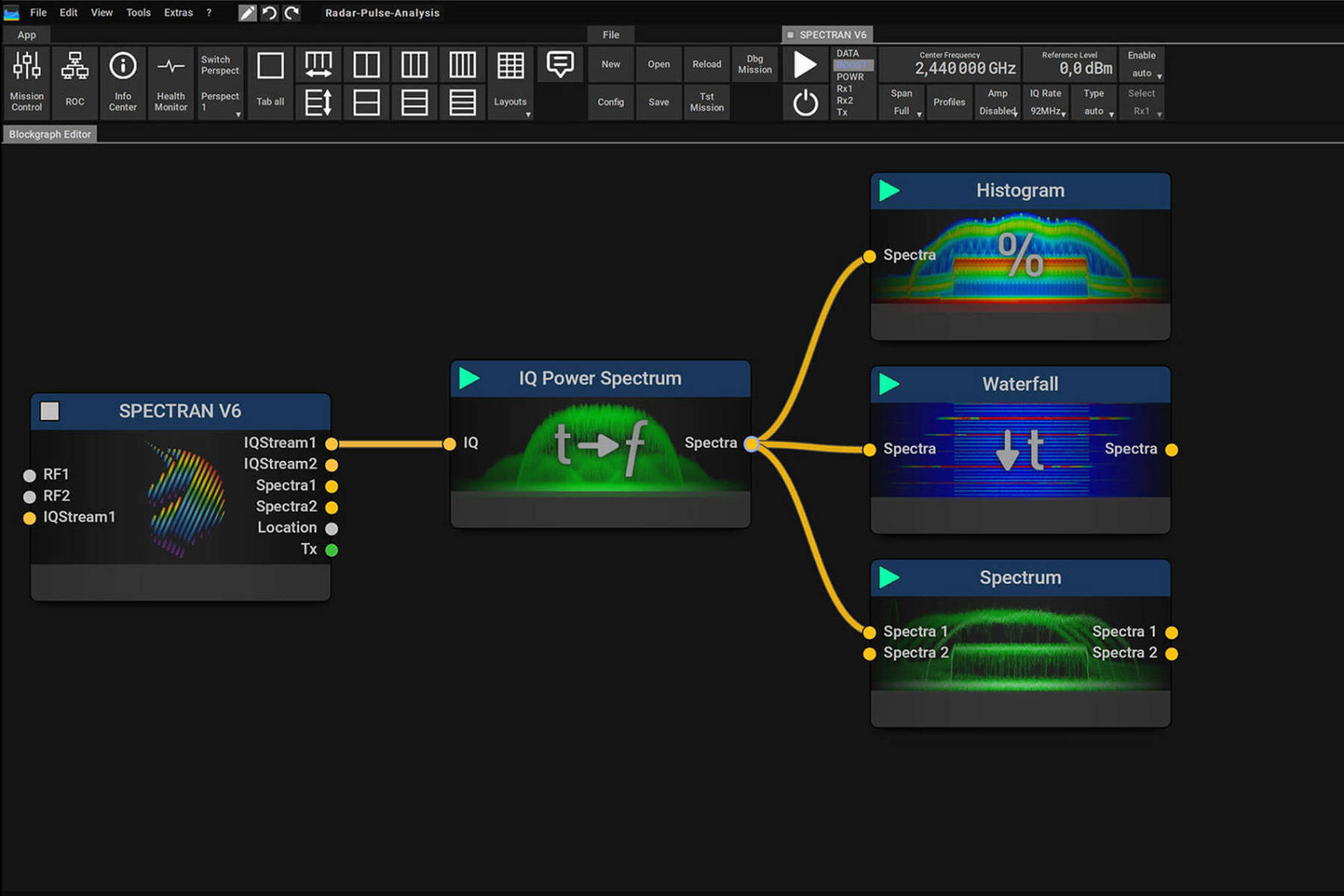Open the View menu

(102, 13)
